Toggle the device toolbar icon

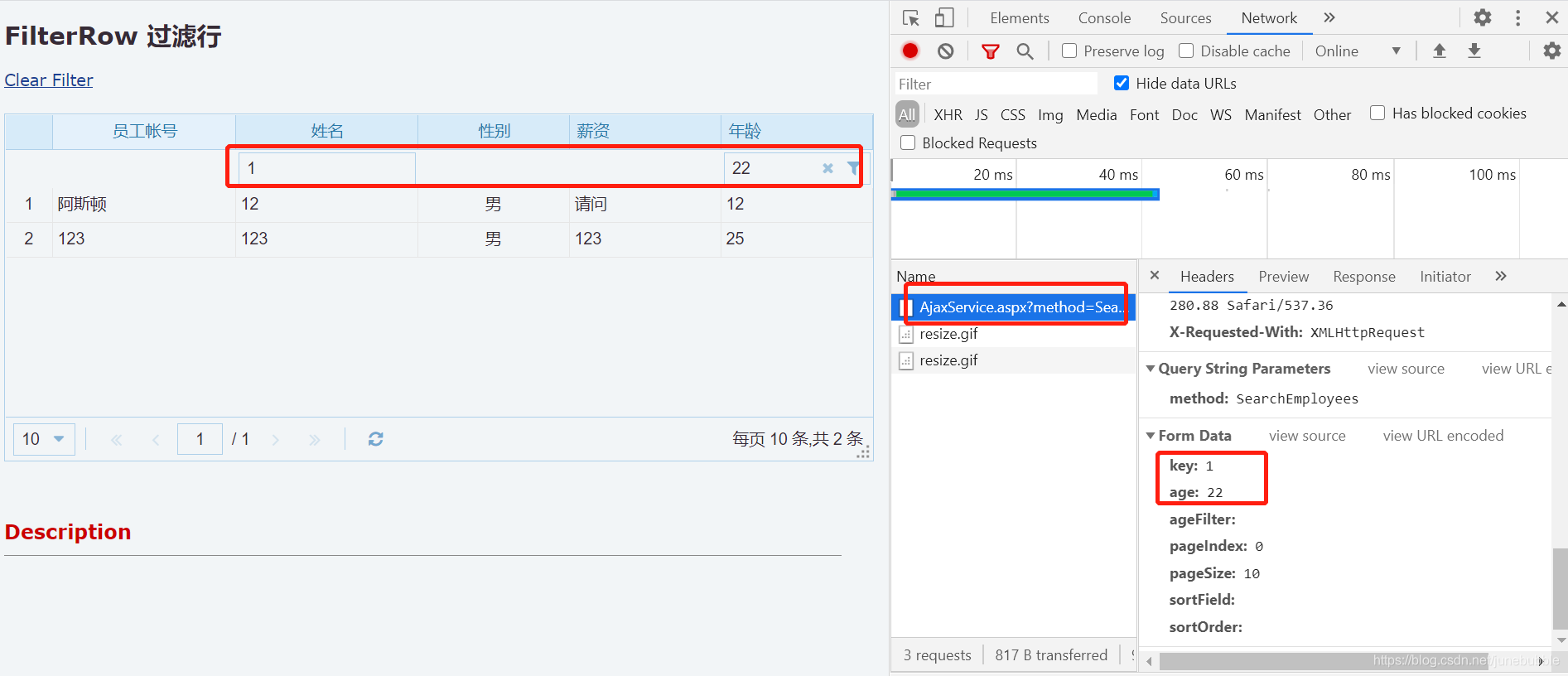(944, 18)
